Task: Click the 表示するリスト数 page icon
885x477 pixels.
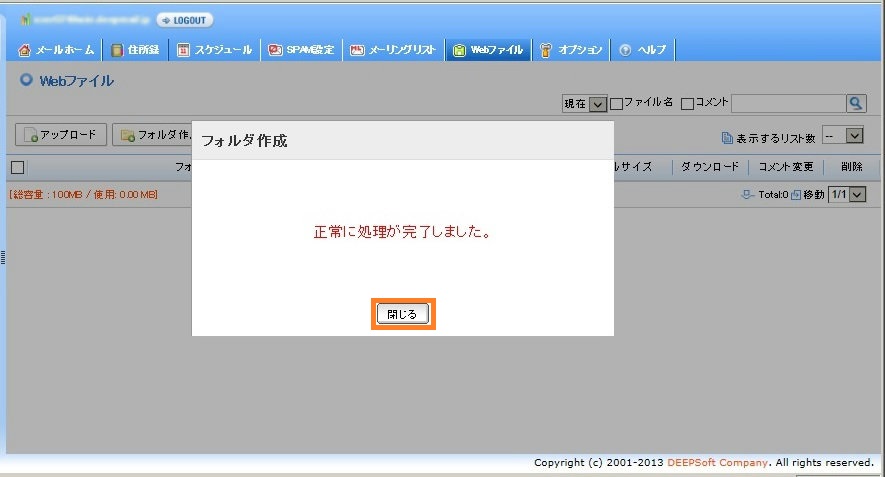Action: (x=727, y=137)
